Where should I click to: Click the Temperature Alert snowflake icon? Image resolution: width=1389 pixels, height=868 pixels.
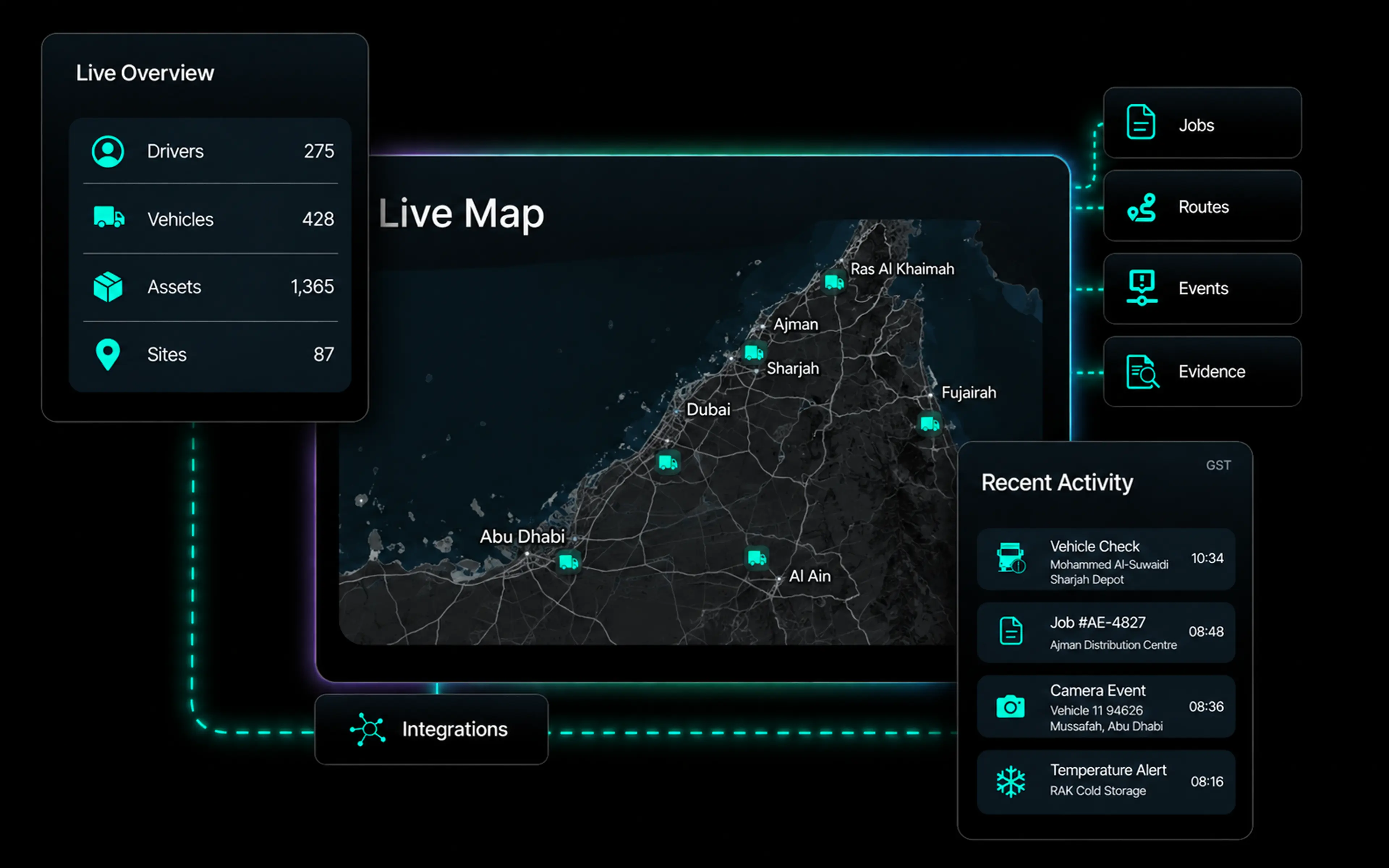1011,781
